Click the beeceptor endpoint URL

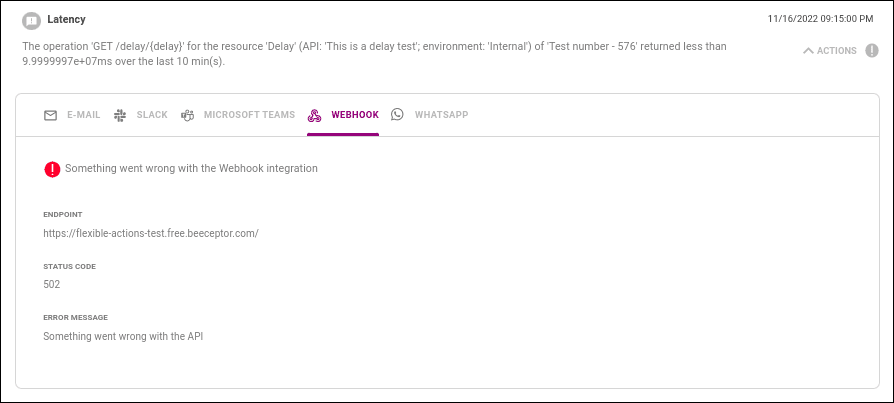point(151,233)
